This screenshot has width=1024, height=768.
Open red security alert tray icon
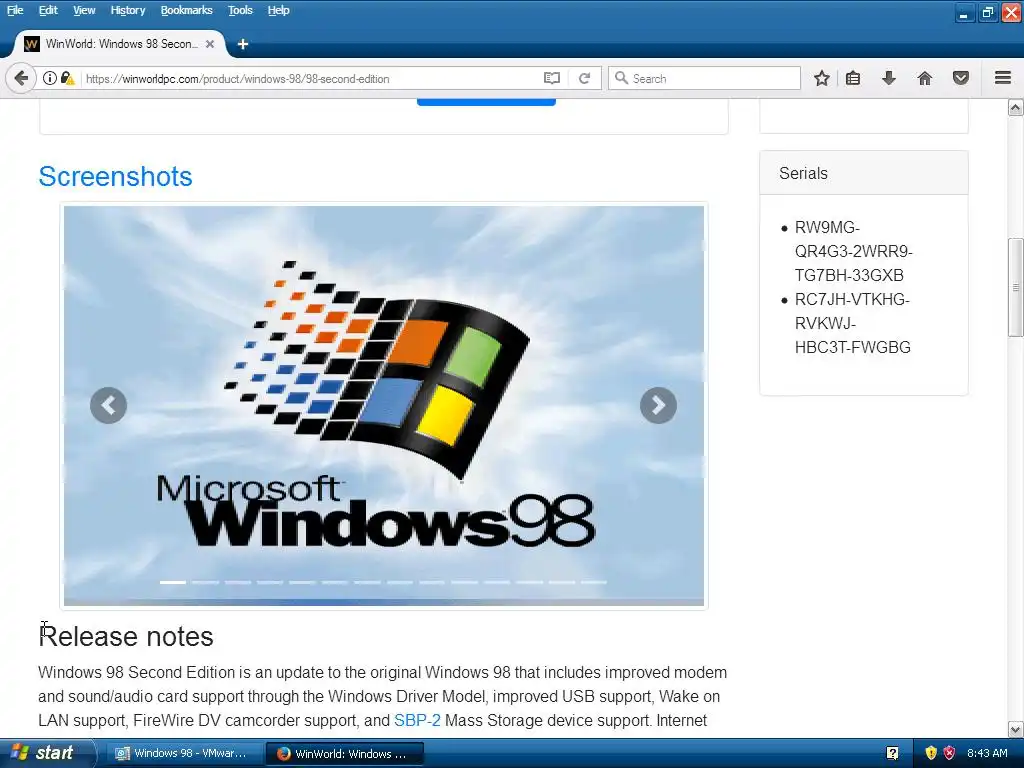[x=949, y=753]
